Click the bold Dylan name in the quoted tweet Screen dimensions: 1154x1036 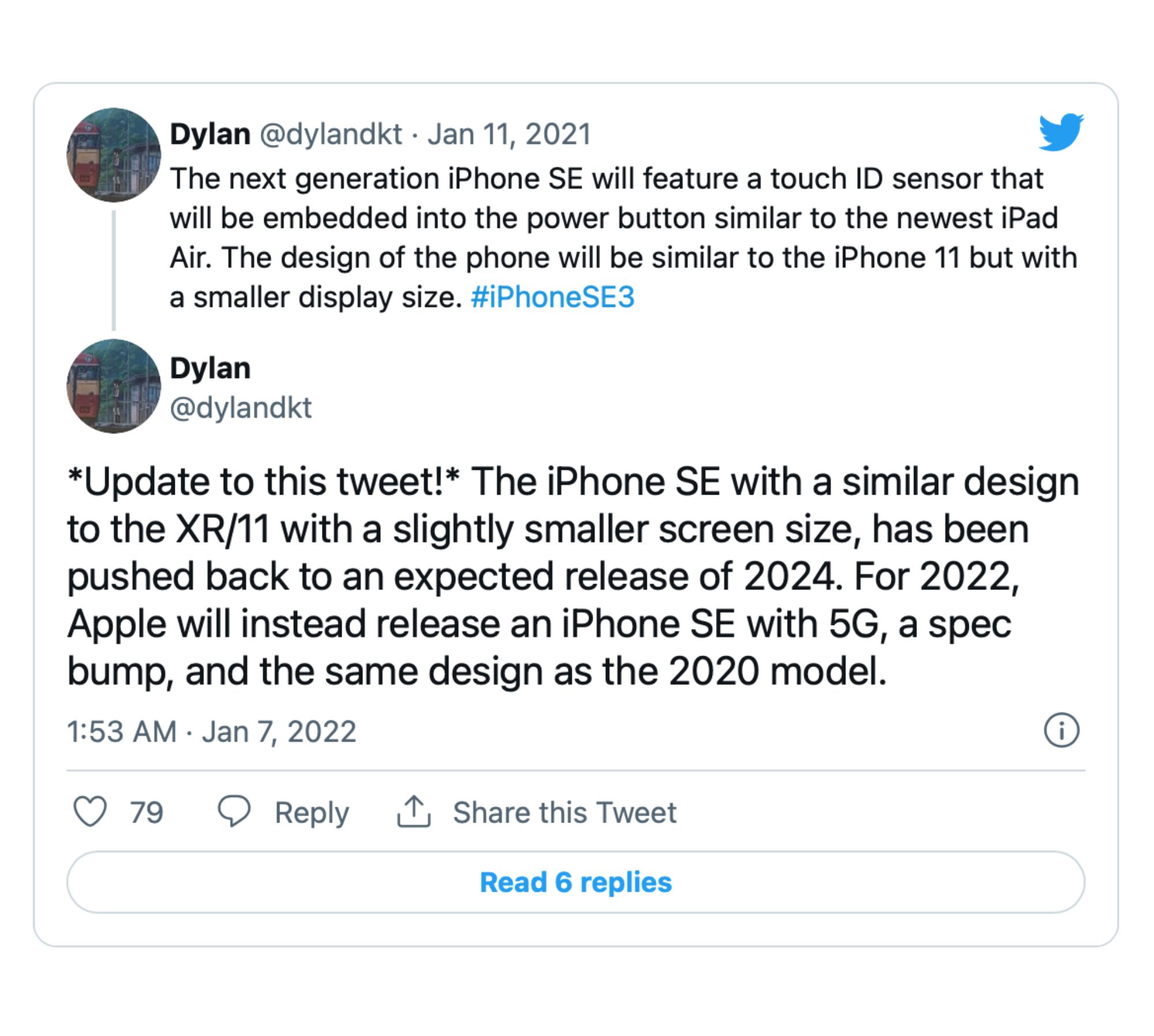click(x=210, y=134)
